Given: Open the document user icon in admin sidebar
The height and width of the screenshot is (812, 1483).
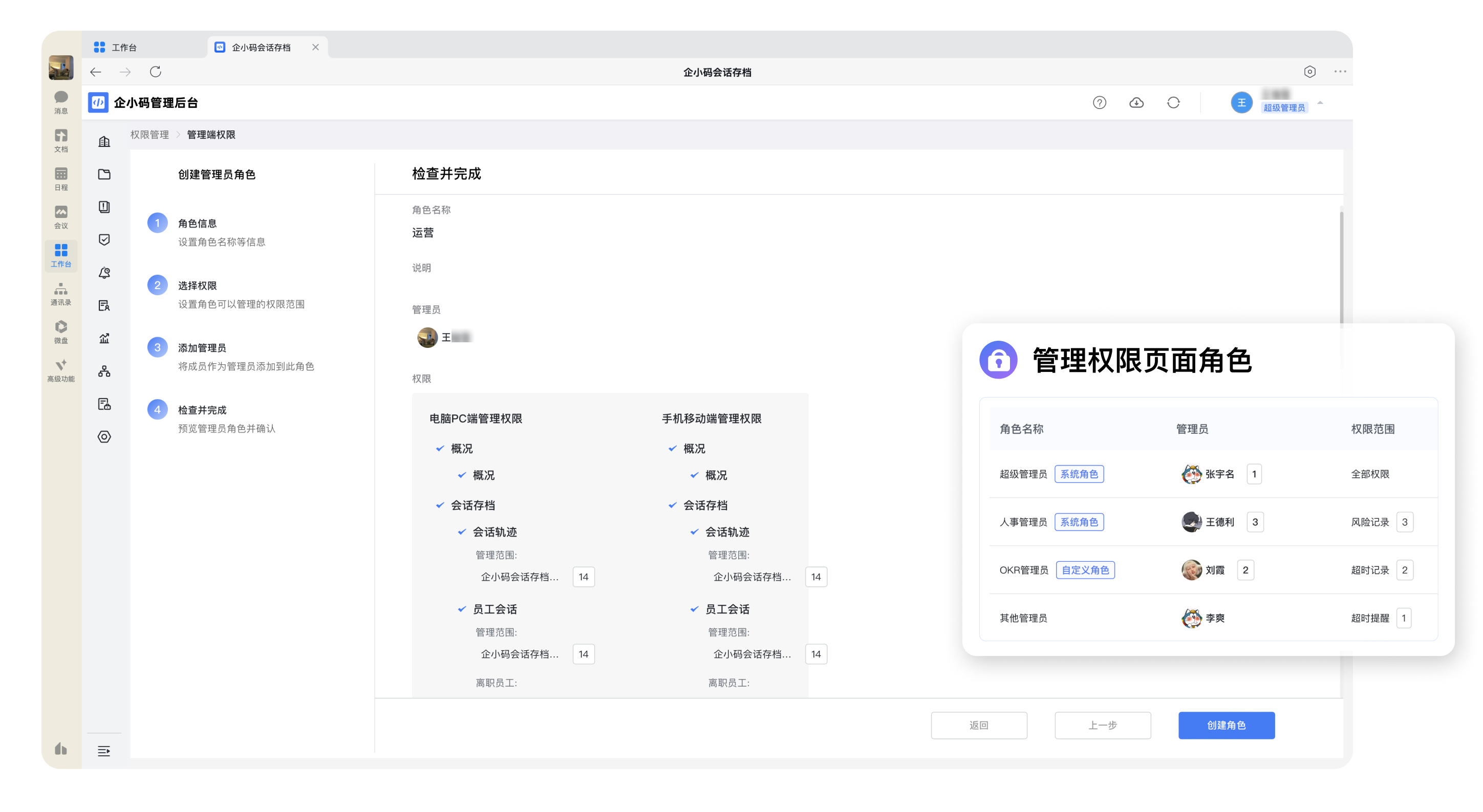Looking at the screenshot, I should (x=104, y=305).
